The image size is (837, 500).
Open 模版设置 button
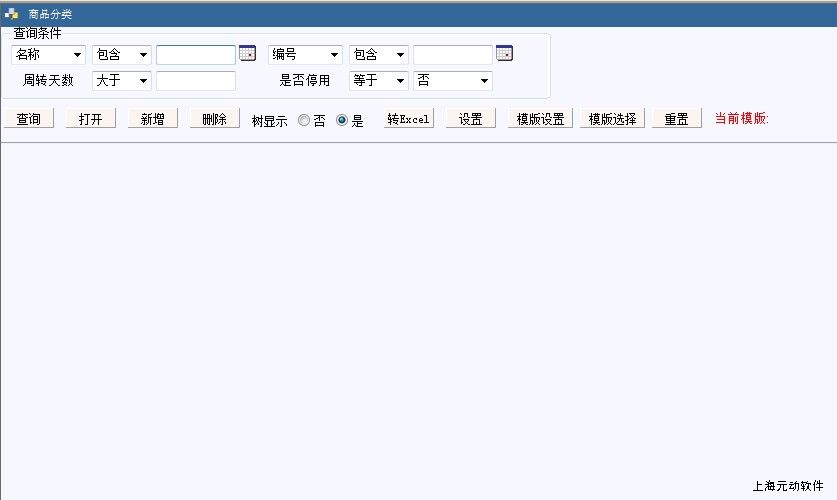click(540, 119)
